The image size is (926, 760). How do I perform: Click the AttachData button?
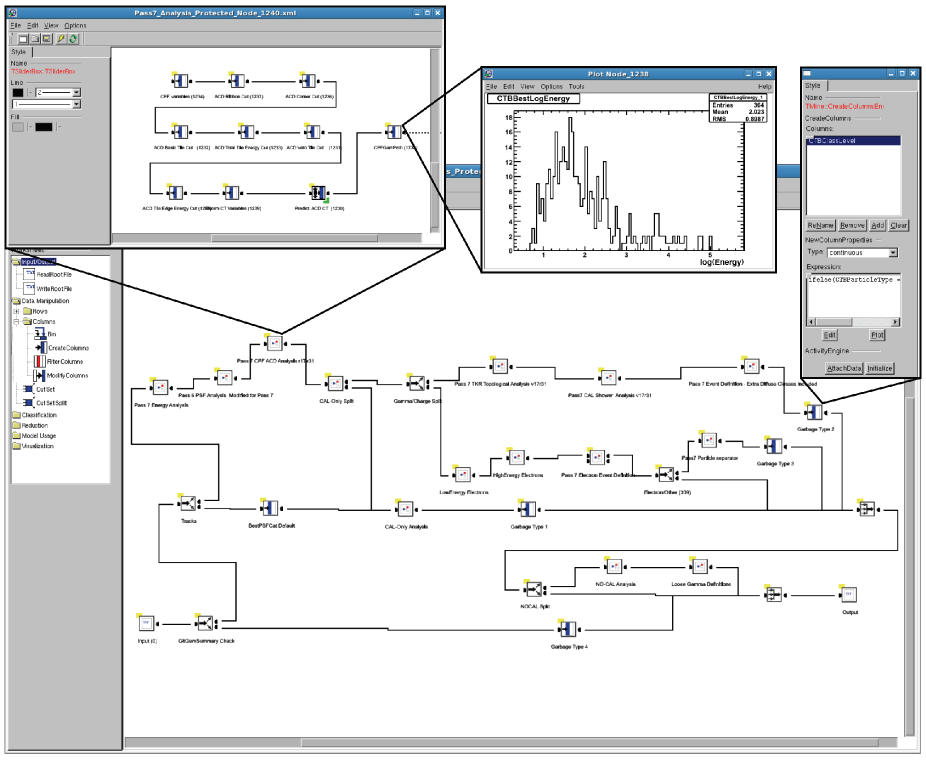(844, 368)
